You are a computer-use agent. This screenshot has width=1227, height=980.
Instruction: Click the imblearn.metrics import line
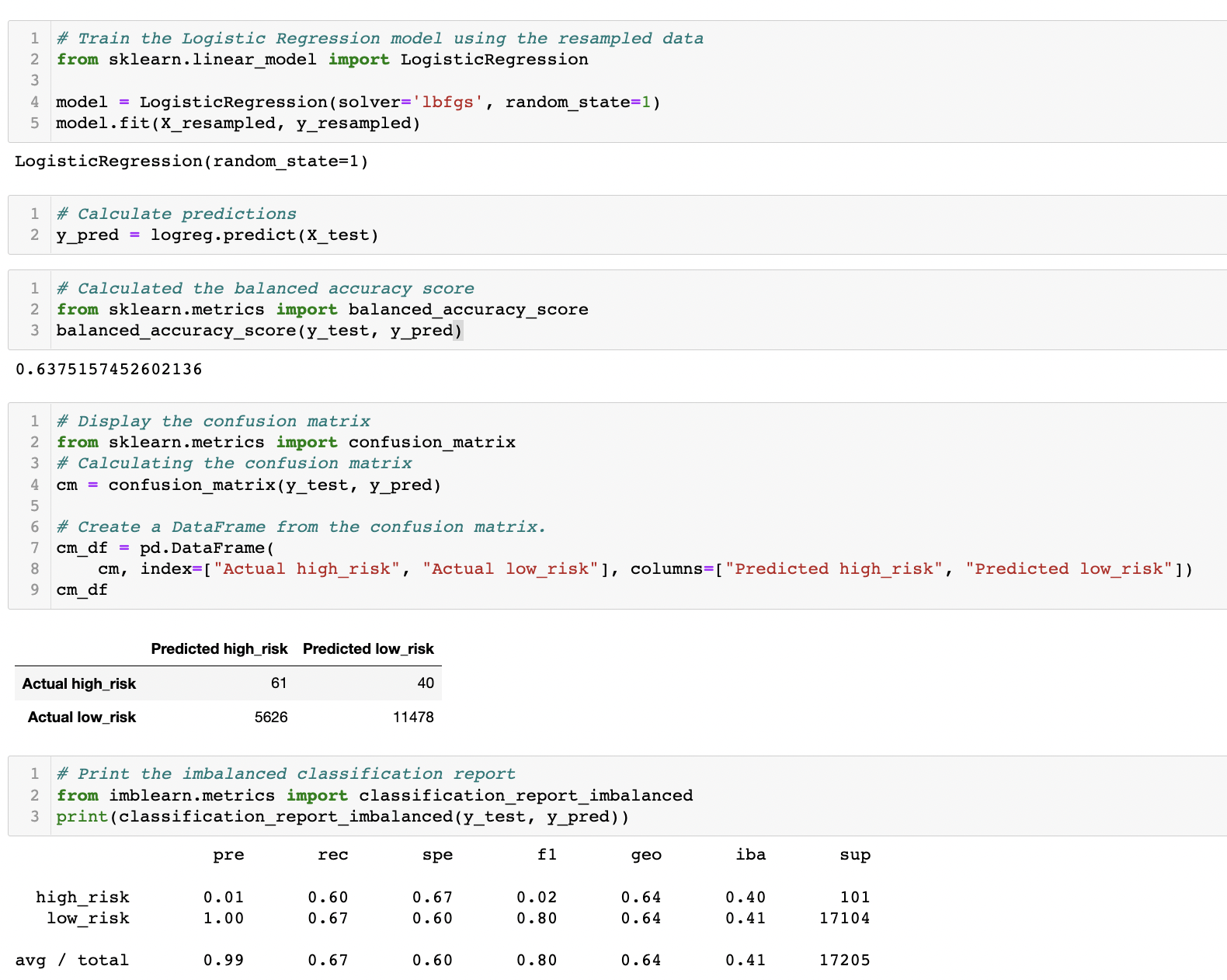pos(374,796)
